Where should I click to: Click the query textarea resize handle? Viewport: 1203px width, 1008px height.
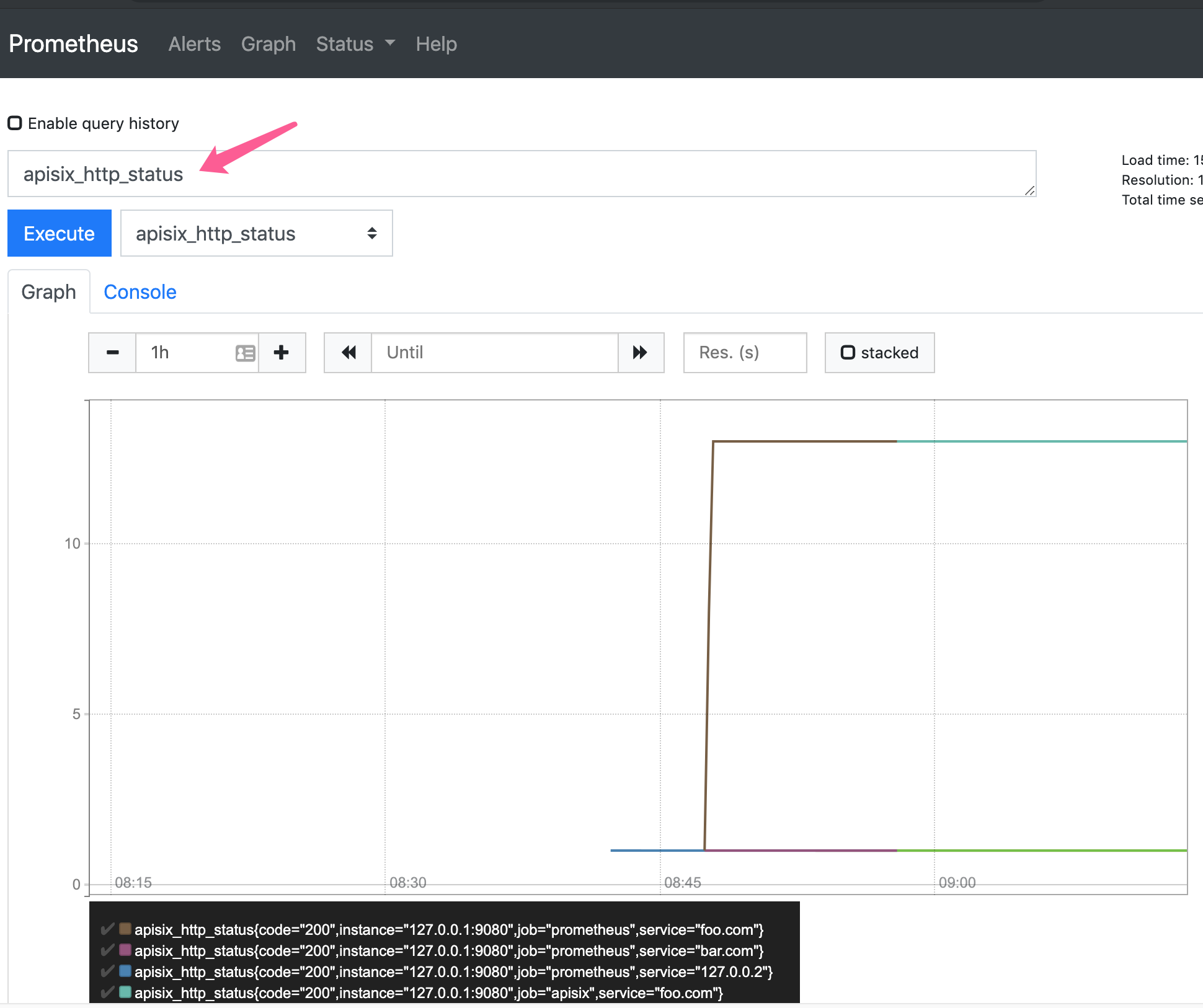coord(1029,190)
